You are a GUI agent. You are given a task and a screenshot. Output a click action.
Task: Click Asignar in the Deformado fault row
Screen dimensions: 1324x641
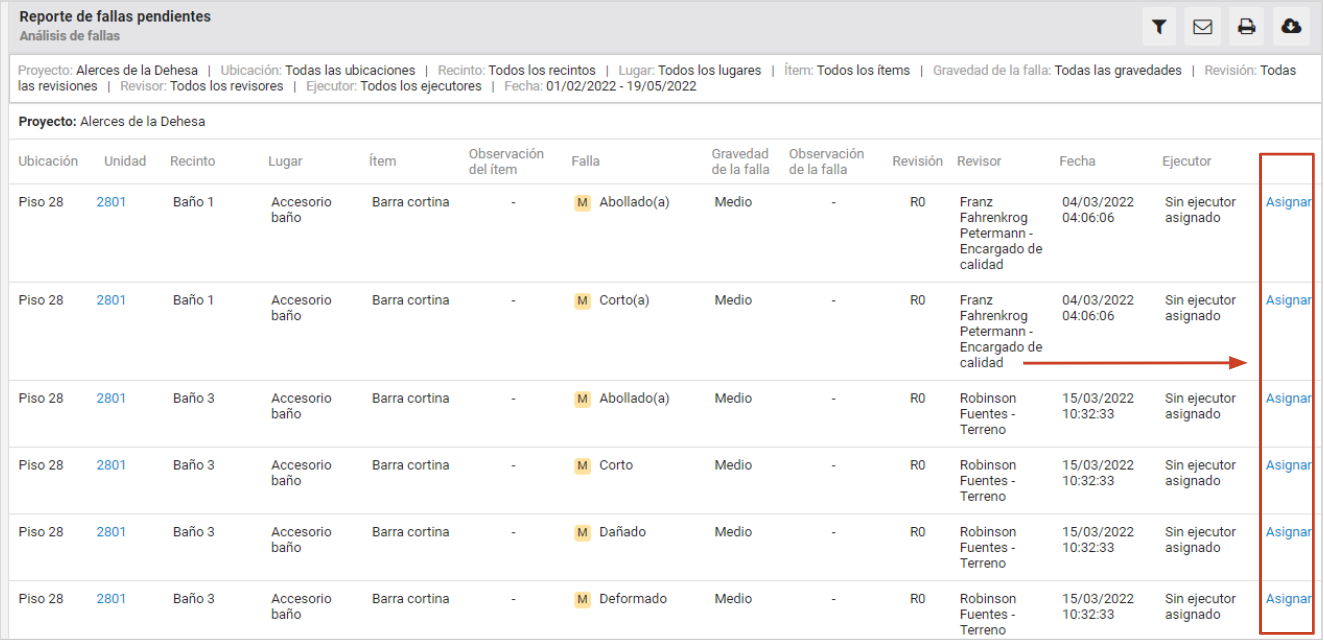point(1288,599)
